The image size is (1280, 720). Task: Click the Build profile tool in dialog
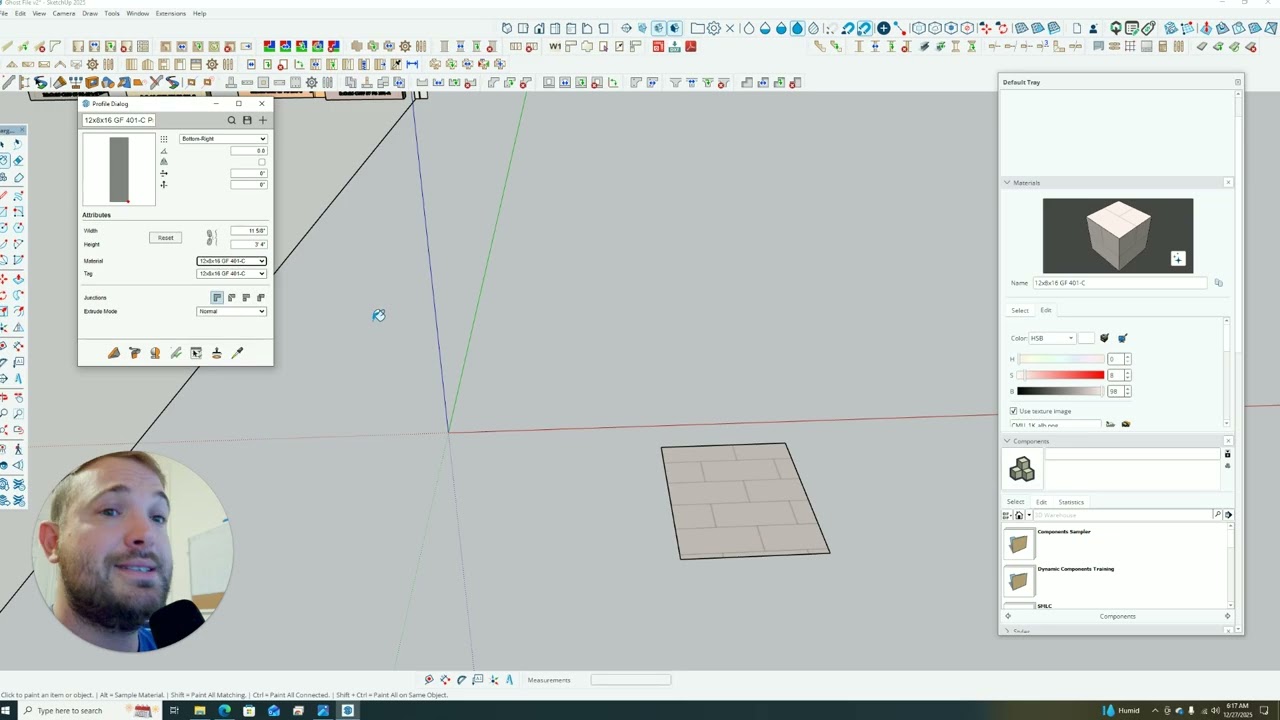coord(114,353)
